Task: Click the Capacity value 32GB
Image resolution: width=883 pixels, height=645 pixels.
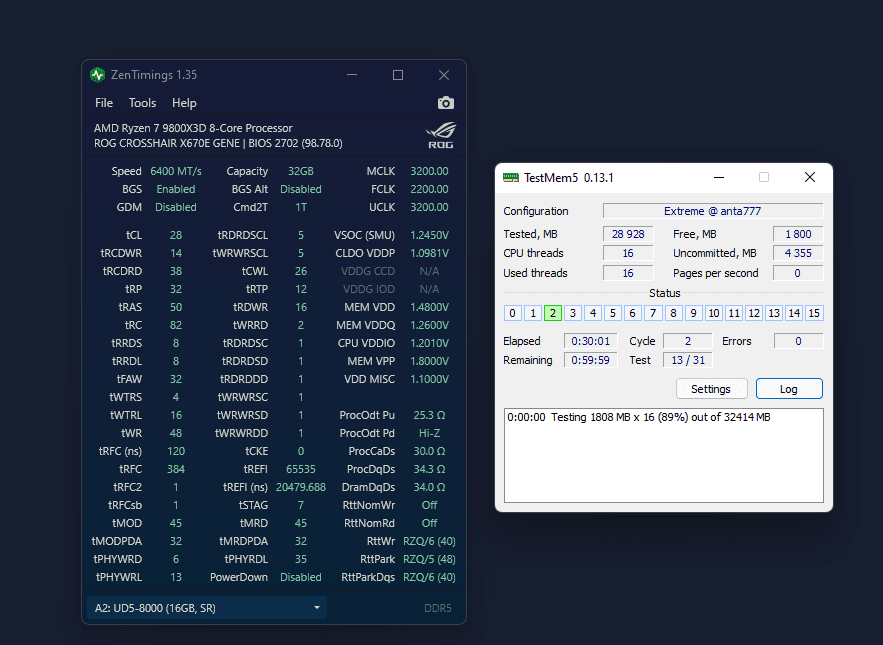Action: (x=301, y=171)
